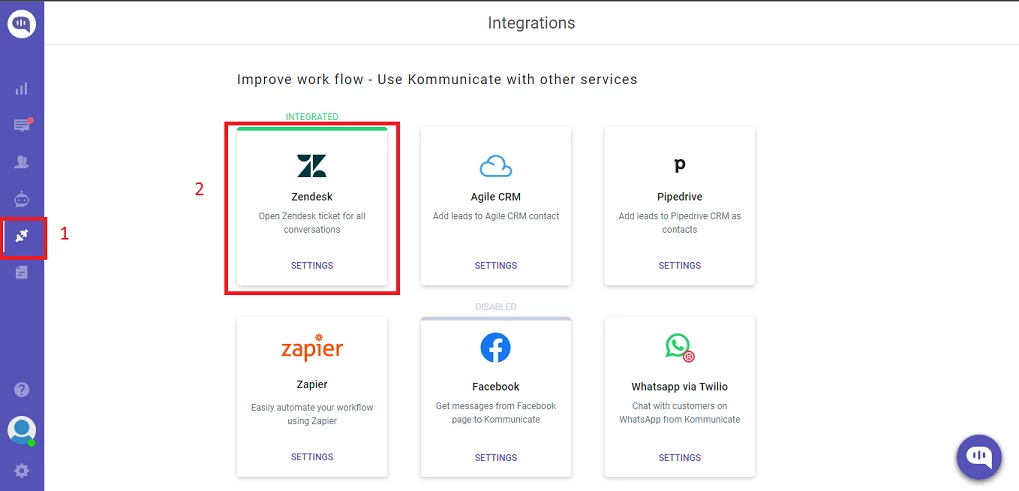This screenshot has height=491, width=1019.
Task: Select the integrations plug sidebar icon
Action: tap(22, 236)
